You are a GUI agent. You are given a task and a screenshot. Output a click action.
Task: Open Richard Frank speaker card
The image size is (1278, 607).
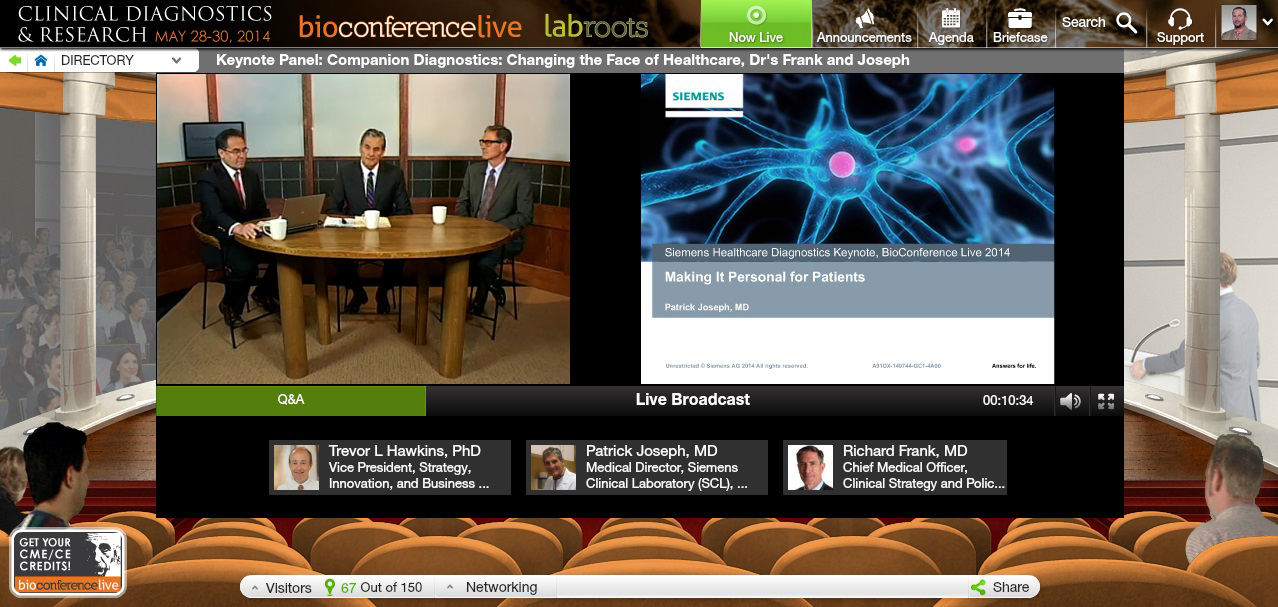pyautogui.click(x=895, y=467)
